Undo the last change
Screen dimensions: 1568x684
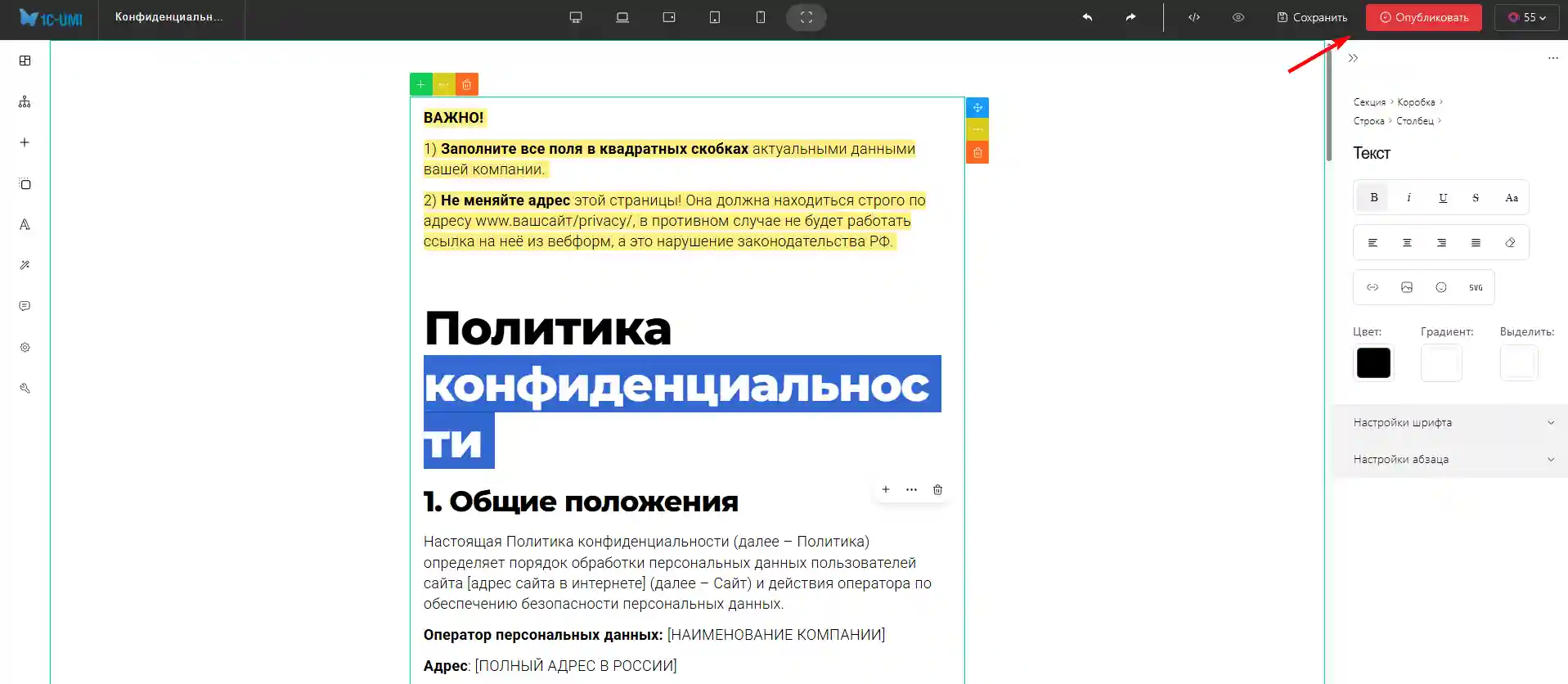coord(1087,17)
